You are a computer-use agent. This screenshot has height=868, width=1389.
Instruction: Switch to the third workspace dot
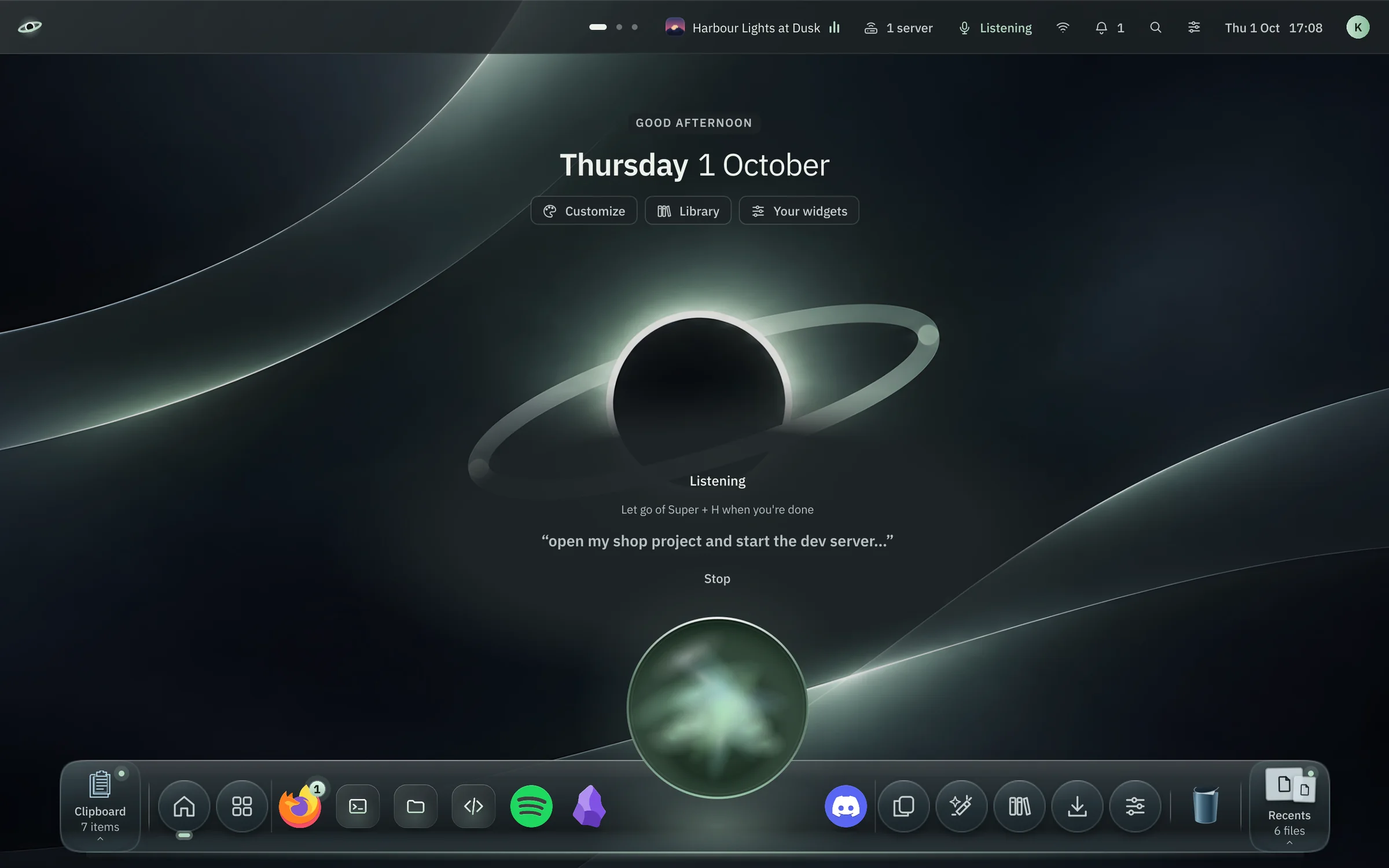point(635,27)
